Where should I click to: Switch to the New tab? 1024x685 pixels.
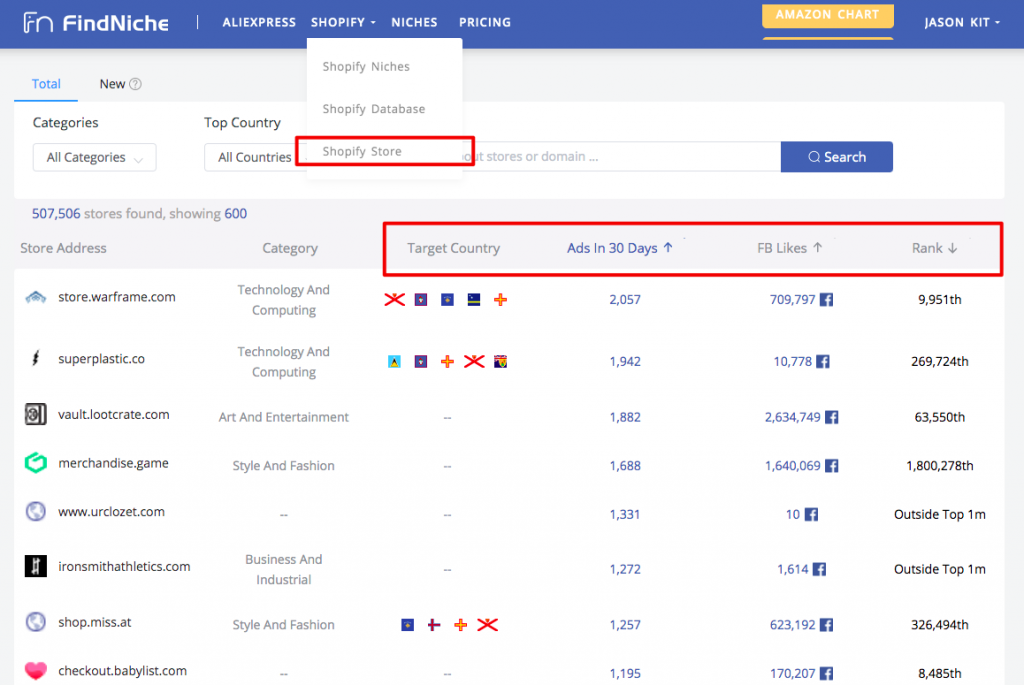pyautogui.click(x=112, y=84)
